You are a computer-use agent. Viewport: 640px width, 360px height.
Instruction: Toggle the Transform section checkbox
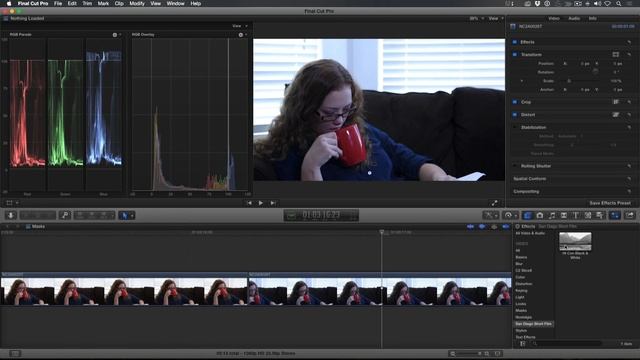pyautogui.click(x=515, y=54)
